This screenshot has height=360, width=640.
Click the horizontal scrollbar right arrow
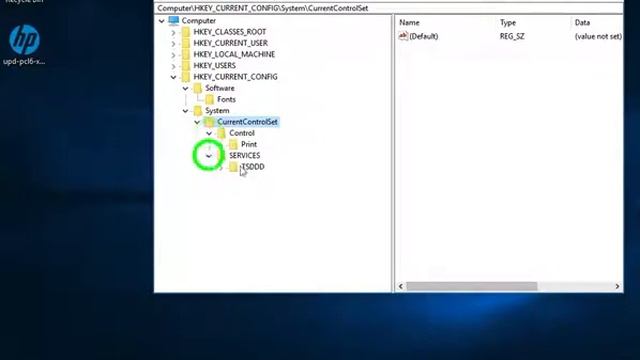coord(617,287)
